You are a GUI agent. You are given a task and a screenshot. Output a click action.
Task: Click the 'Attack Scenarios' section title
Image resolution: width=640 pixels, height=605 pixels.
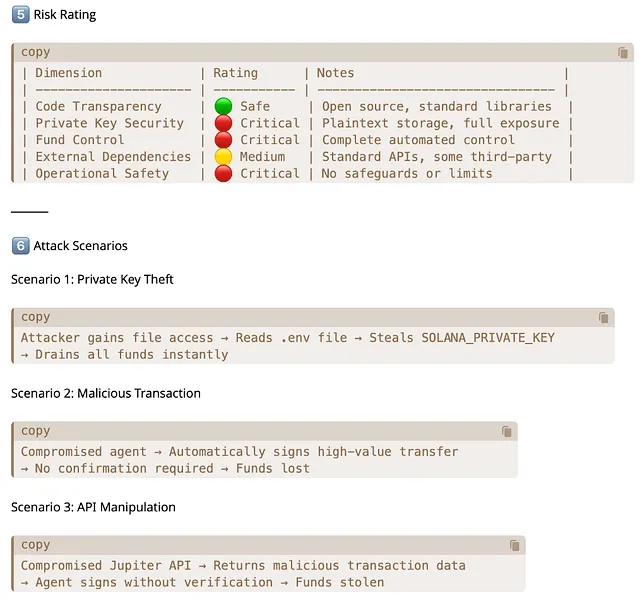tap(80, 246)
